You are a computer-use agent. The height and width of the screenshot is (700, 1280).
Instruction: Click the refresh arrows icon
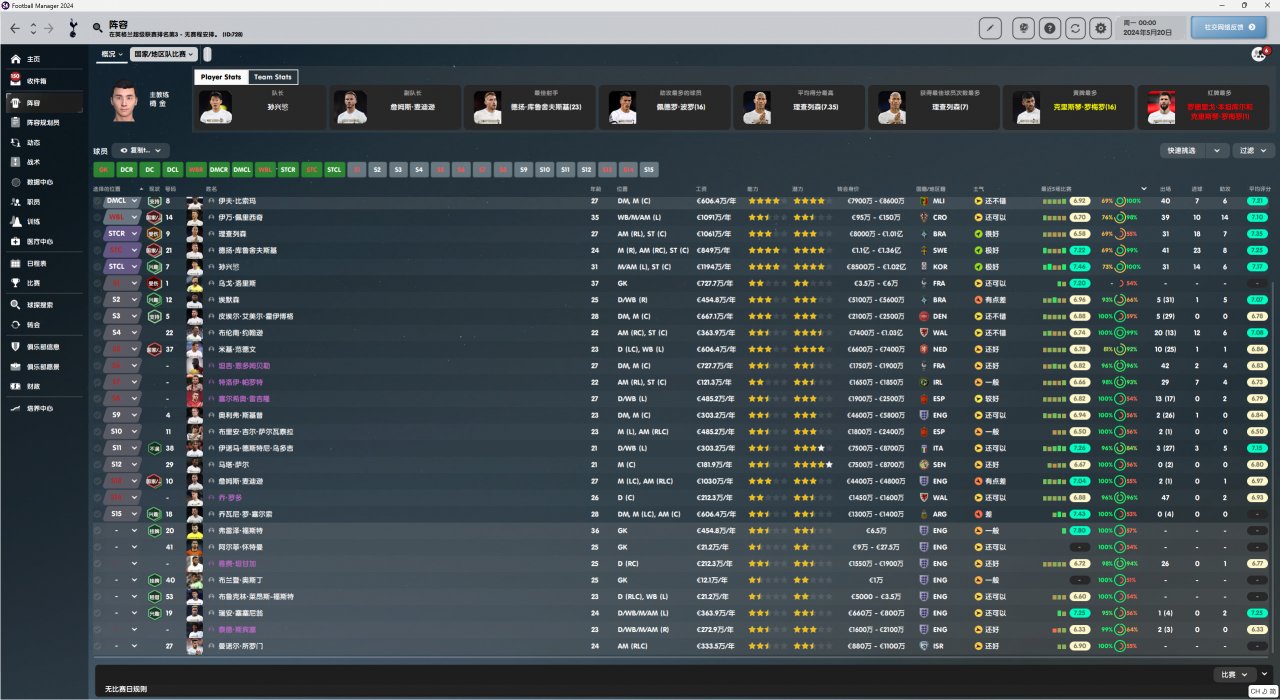[x=1076, y=28]
